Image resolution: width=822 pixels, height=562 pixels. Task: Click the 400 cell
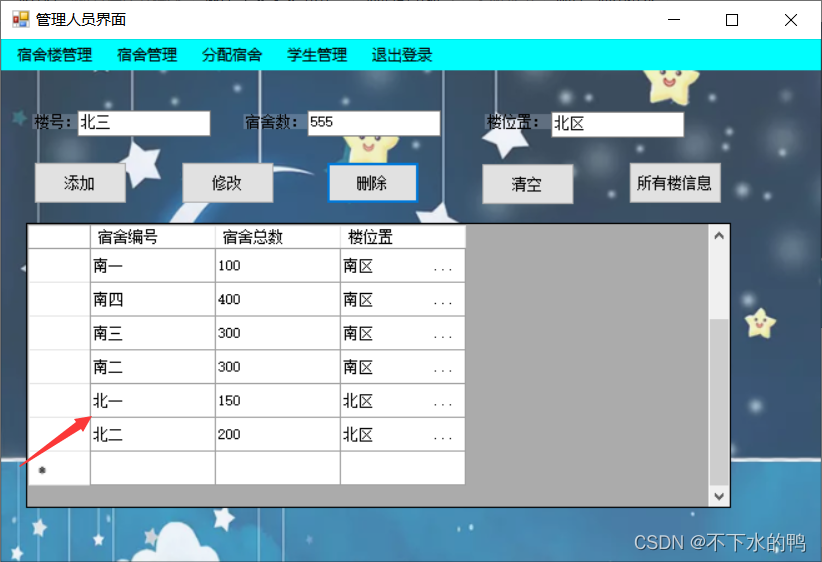point(278,299)
